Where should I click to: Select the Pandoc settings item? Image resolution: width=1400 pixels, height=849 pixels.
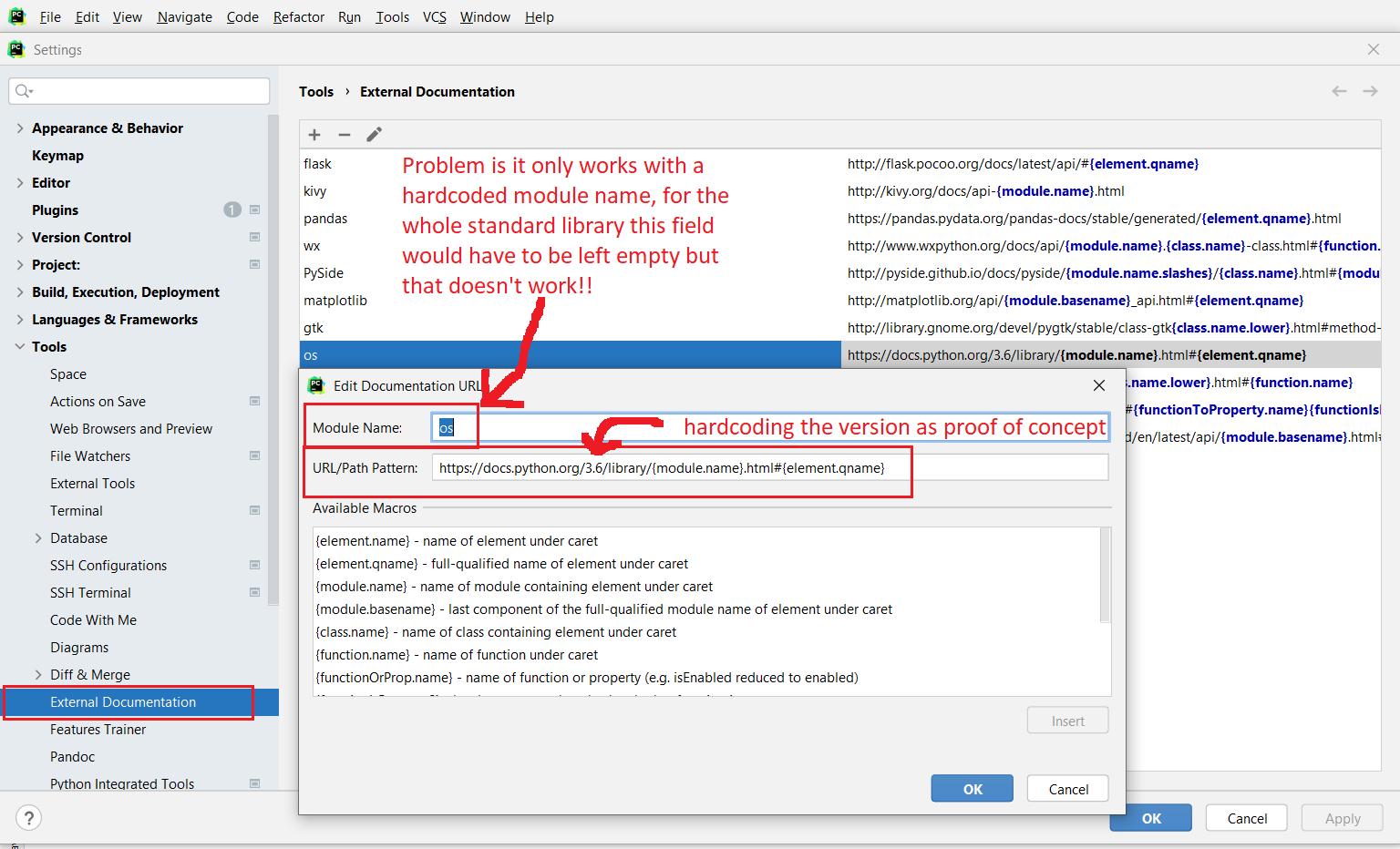[x=72, y=757]
